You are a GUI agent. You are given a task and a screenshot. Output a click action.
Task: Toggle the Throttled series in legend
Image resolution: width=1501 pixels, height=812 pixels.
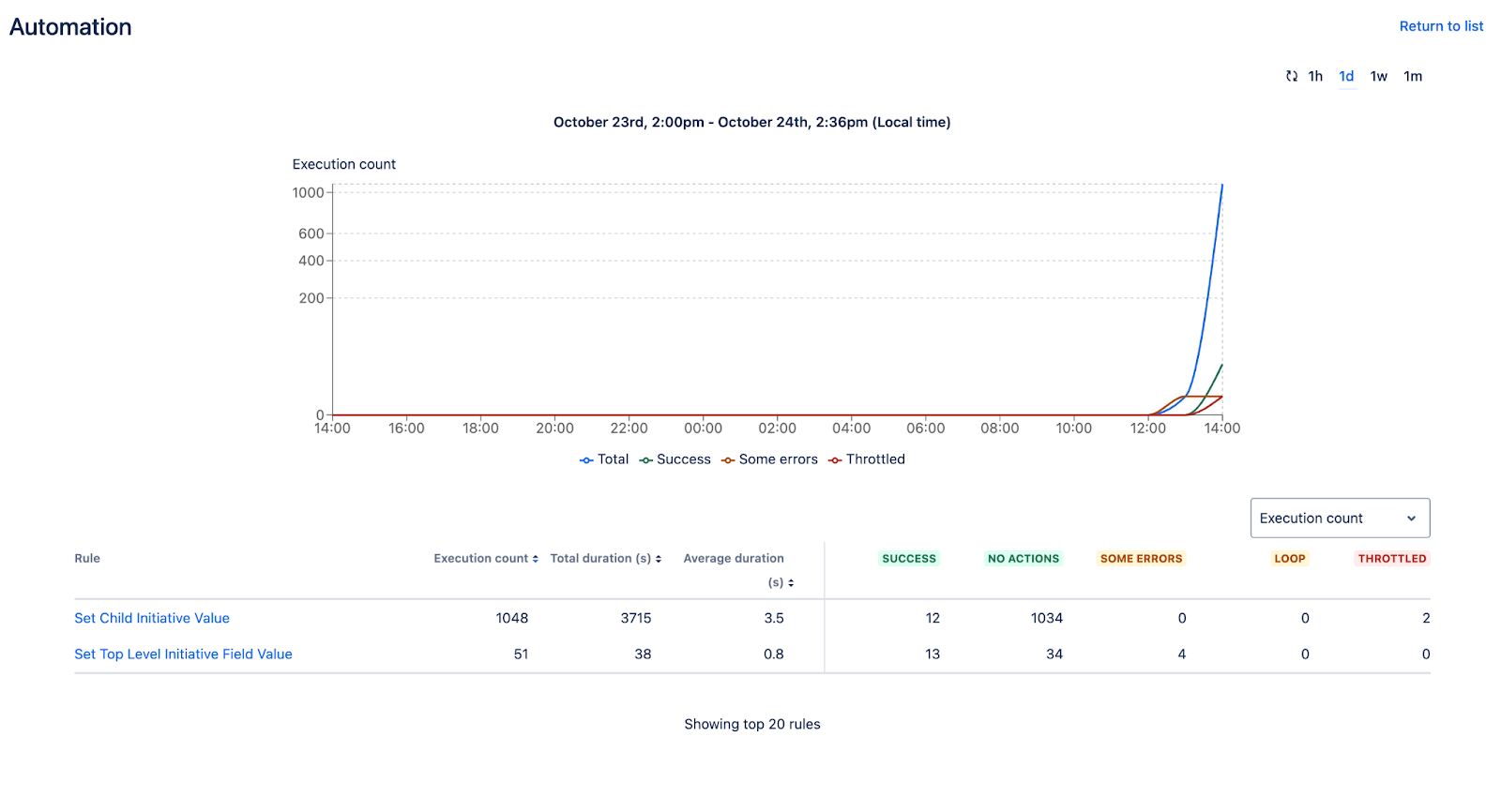867,459
